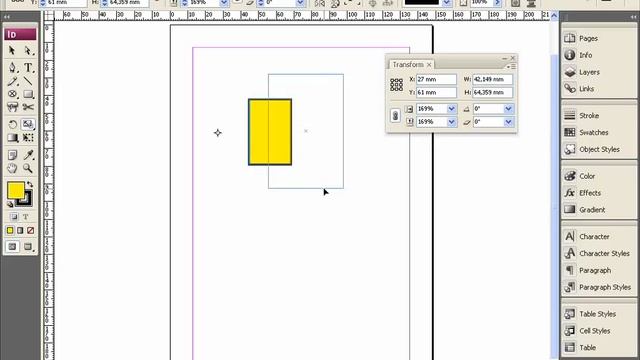Toggle formatting affects text
The image size is (640, 360).
(x=25, y=217)
